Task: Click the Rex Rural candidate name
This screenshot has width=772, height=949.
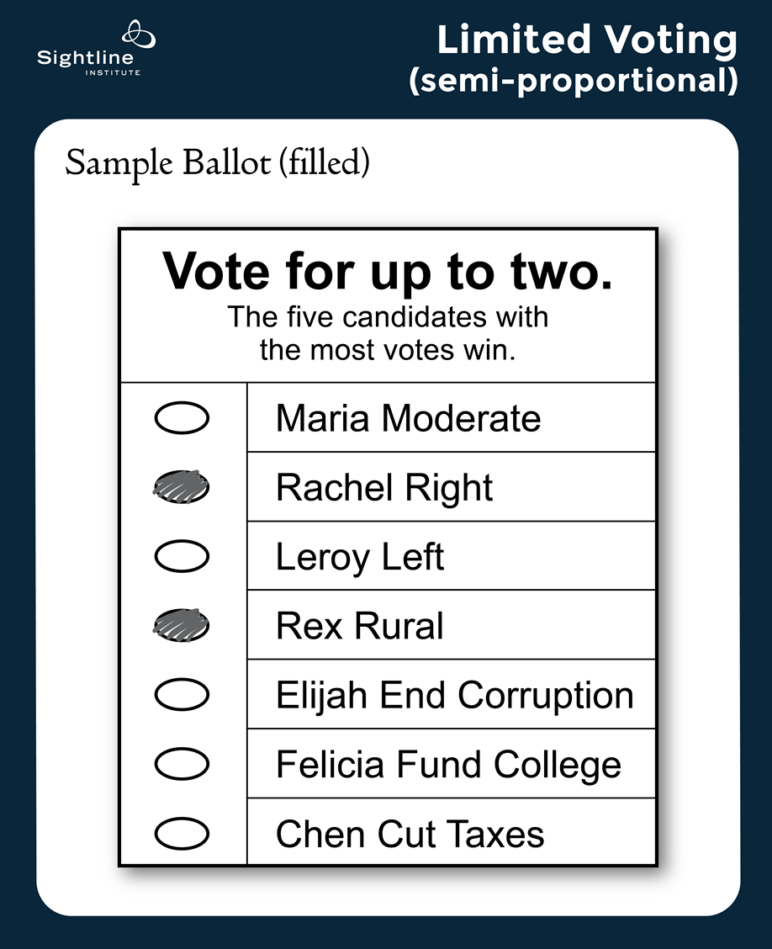Action: point(359,627)
